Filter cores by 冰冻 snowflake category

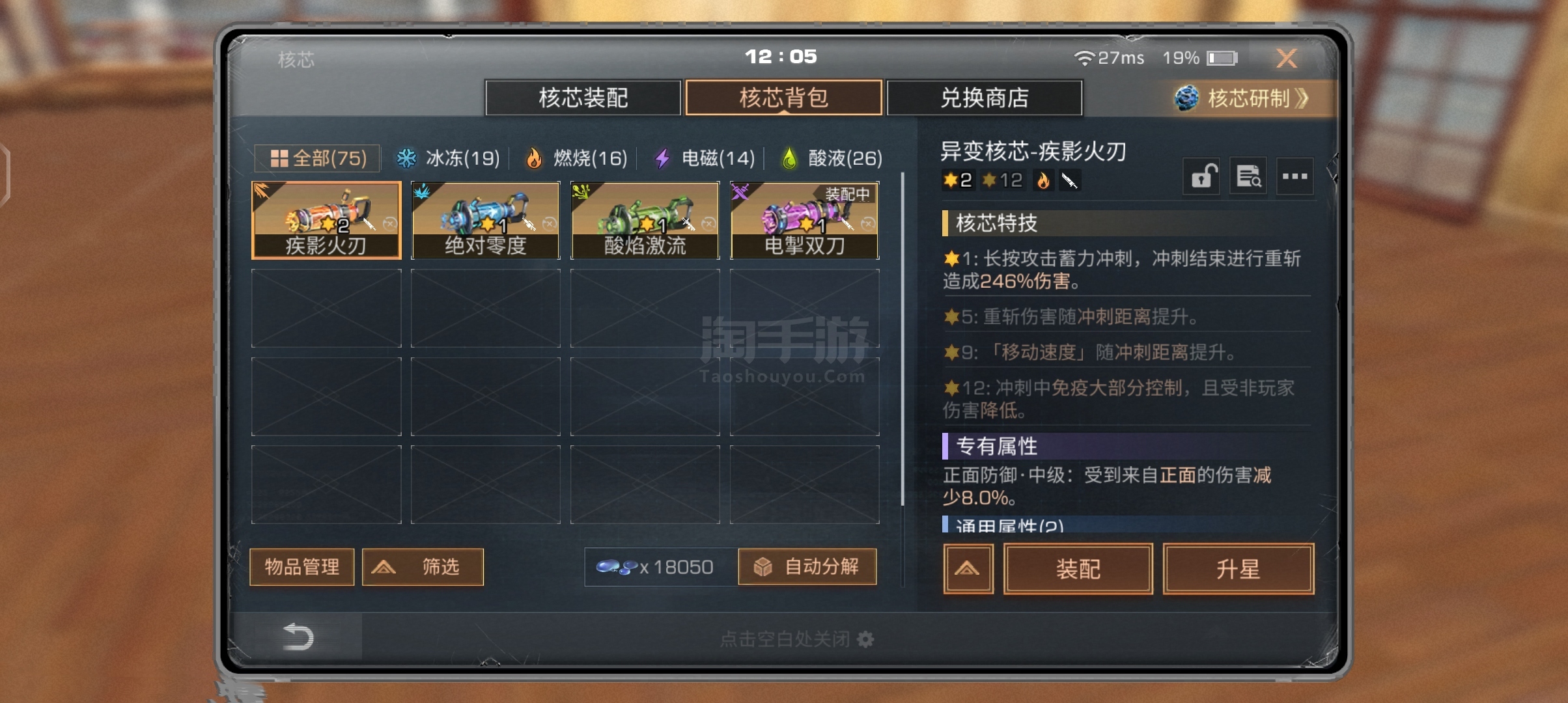[448, 158]
